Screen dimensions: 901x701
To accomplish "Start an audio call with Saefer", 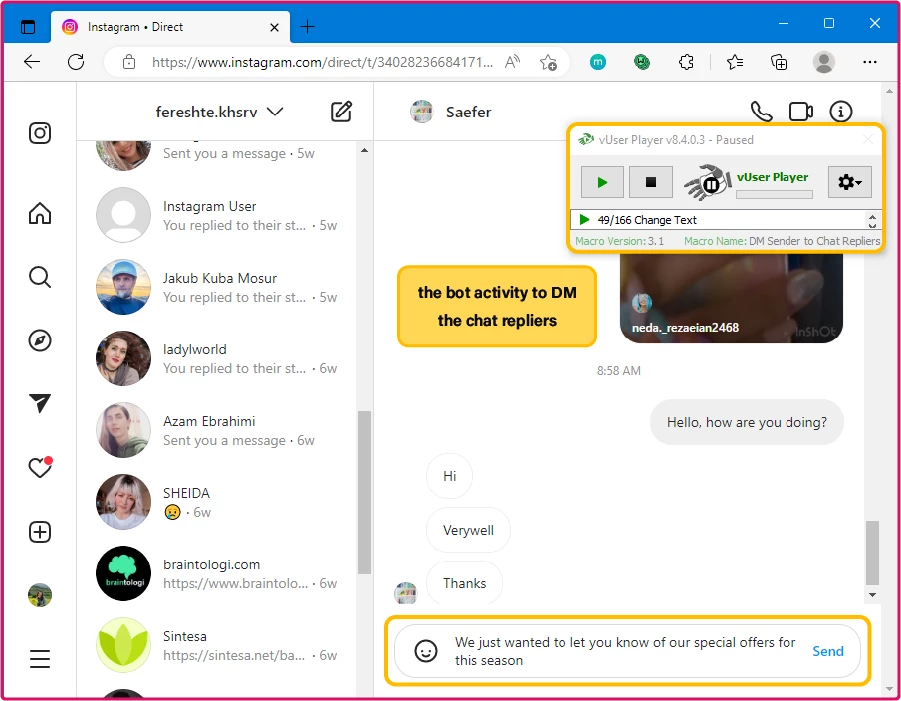I will (x=761, y=111).
